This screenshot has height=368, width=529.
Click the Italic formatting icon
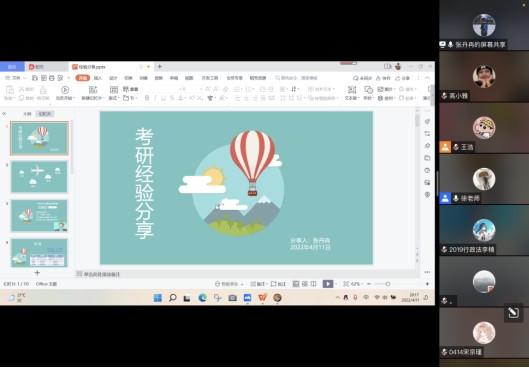click(155, 98)
